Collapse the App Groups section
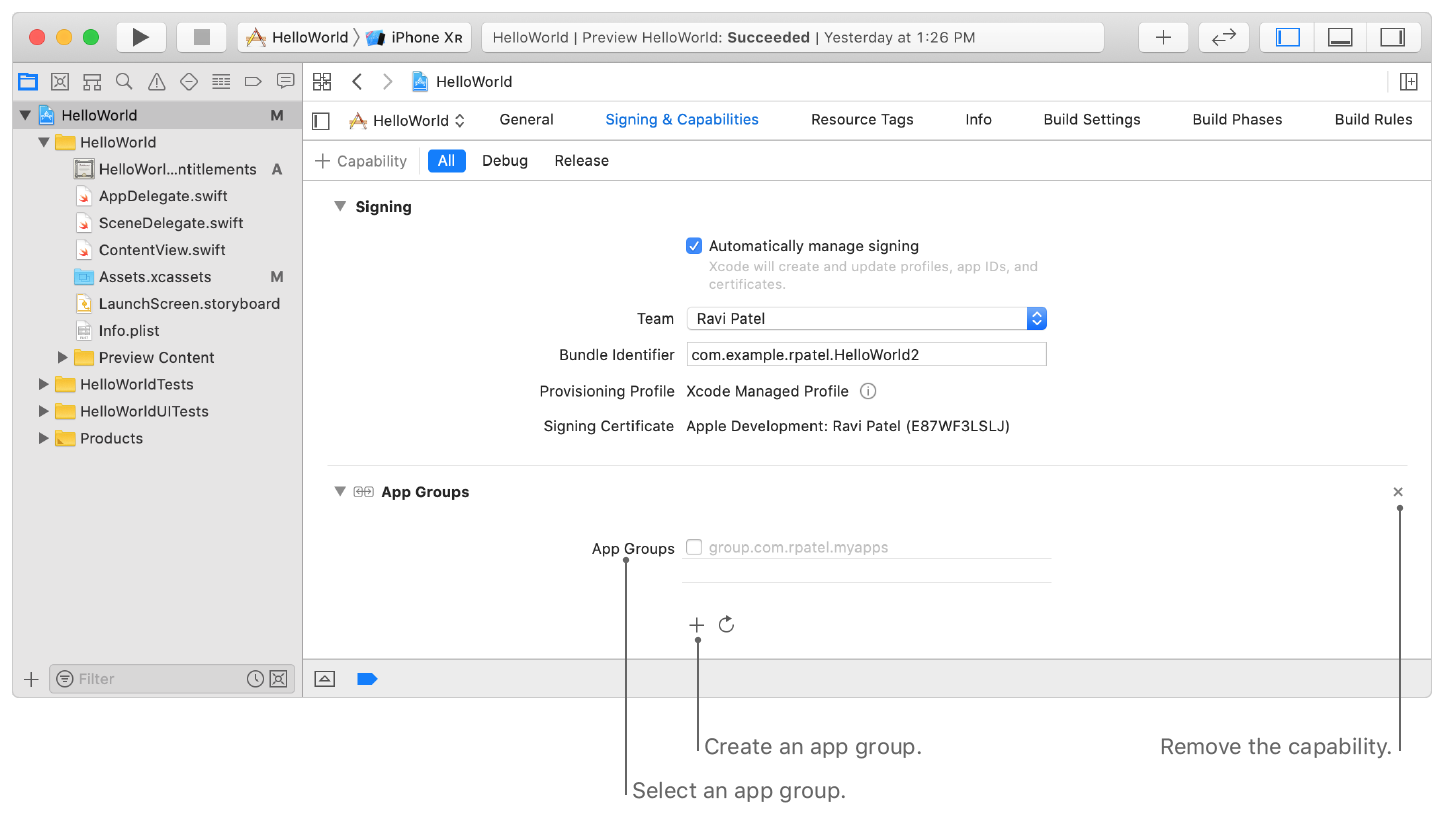Viewport: 1444px width, 815px height. (340, 492)
